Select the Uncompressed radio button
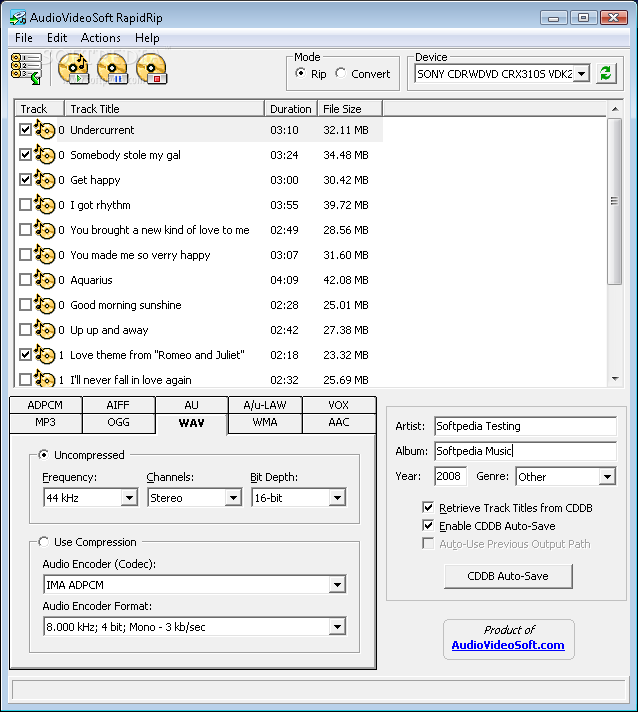The width and height of the screenshot is (638, 712). 44,455
